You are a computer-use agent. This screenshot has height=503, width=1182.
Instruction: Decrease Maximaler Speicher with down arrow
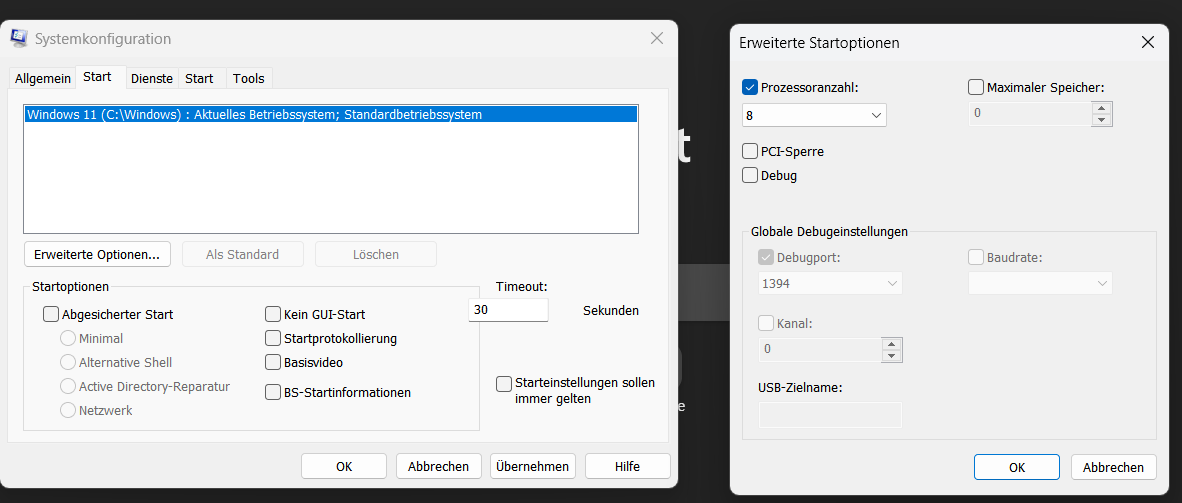(x=1102, y=120)
